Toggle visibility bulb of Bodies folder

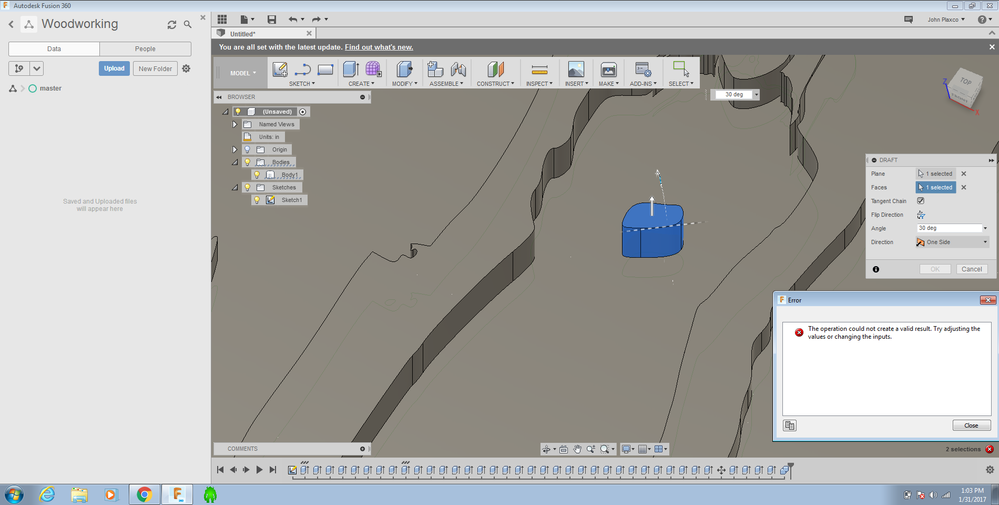[x=247, y=162]
